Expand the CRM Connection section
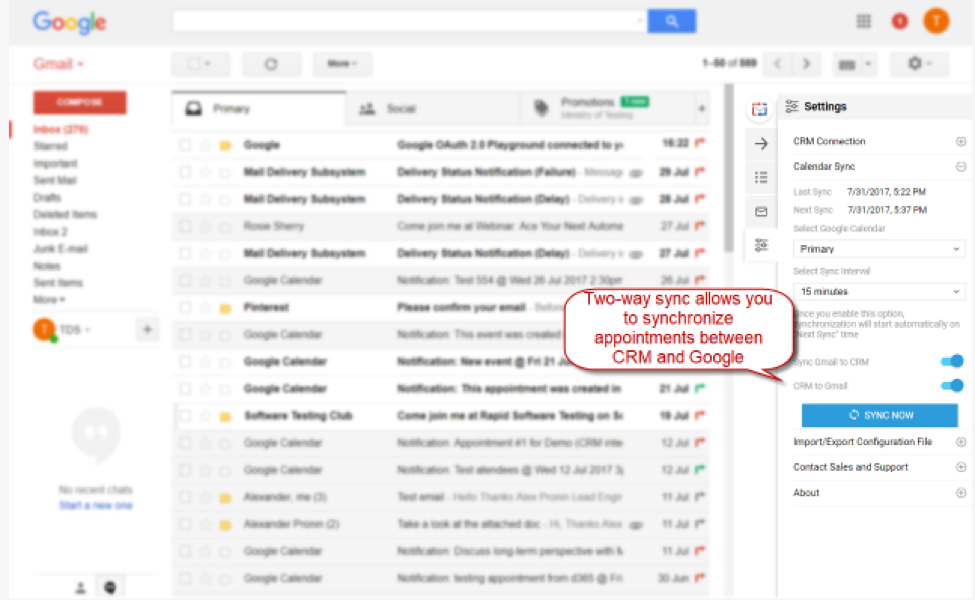 961,142
